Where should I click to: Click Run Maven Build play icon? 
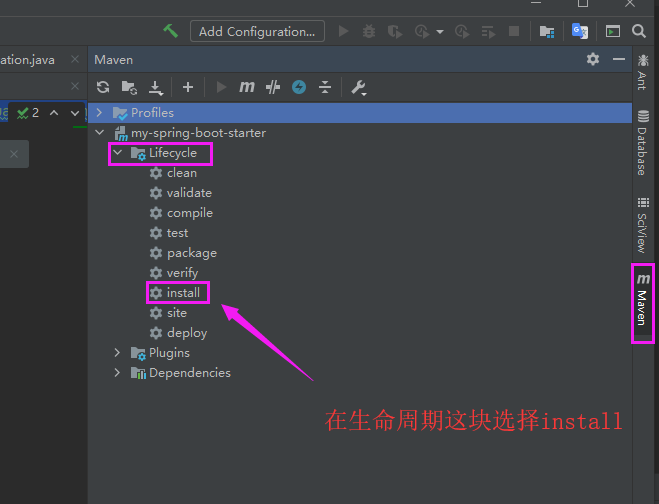[221, 87]
